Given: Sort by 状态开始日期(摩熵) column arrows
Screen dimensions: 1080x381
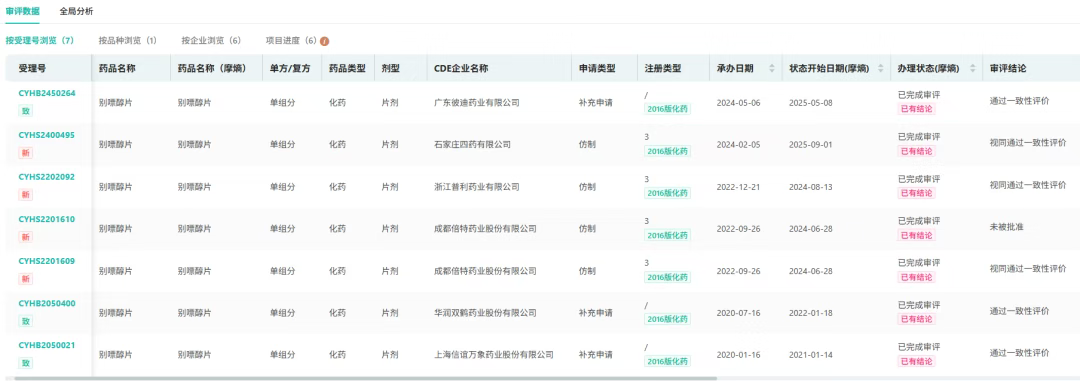Looking at the screenshot, I should (x=879, y=68).
